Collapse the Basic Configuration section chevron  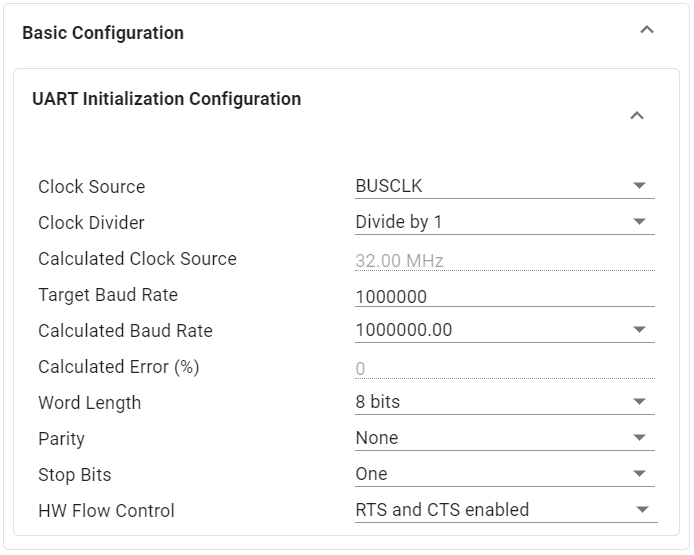pyautogui.click(x=647, y=30)
